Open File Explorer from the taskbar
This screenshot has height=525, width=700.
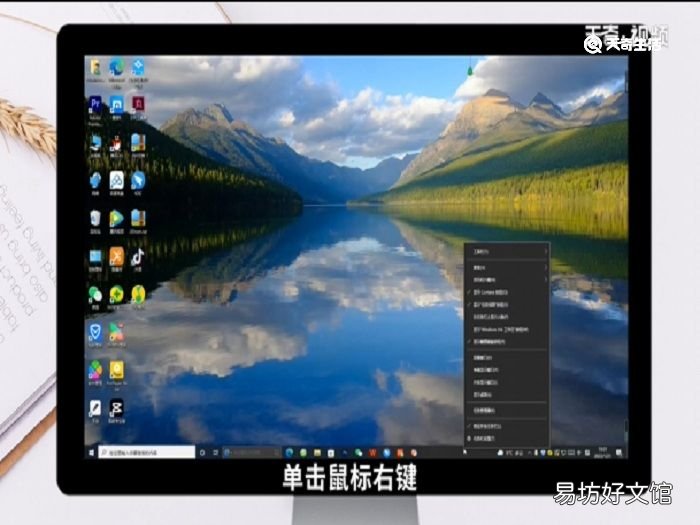317,453
